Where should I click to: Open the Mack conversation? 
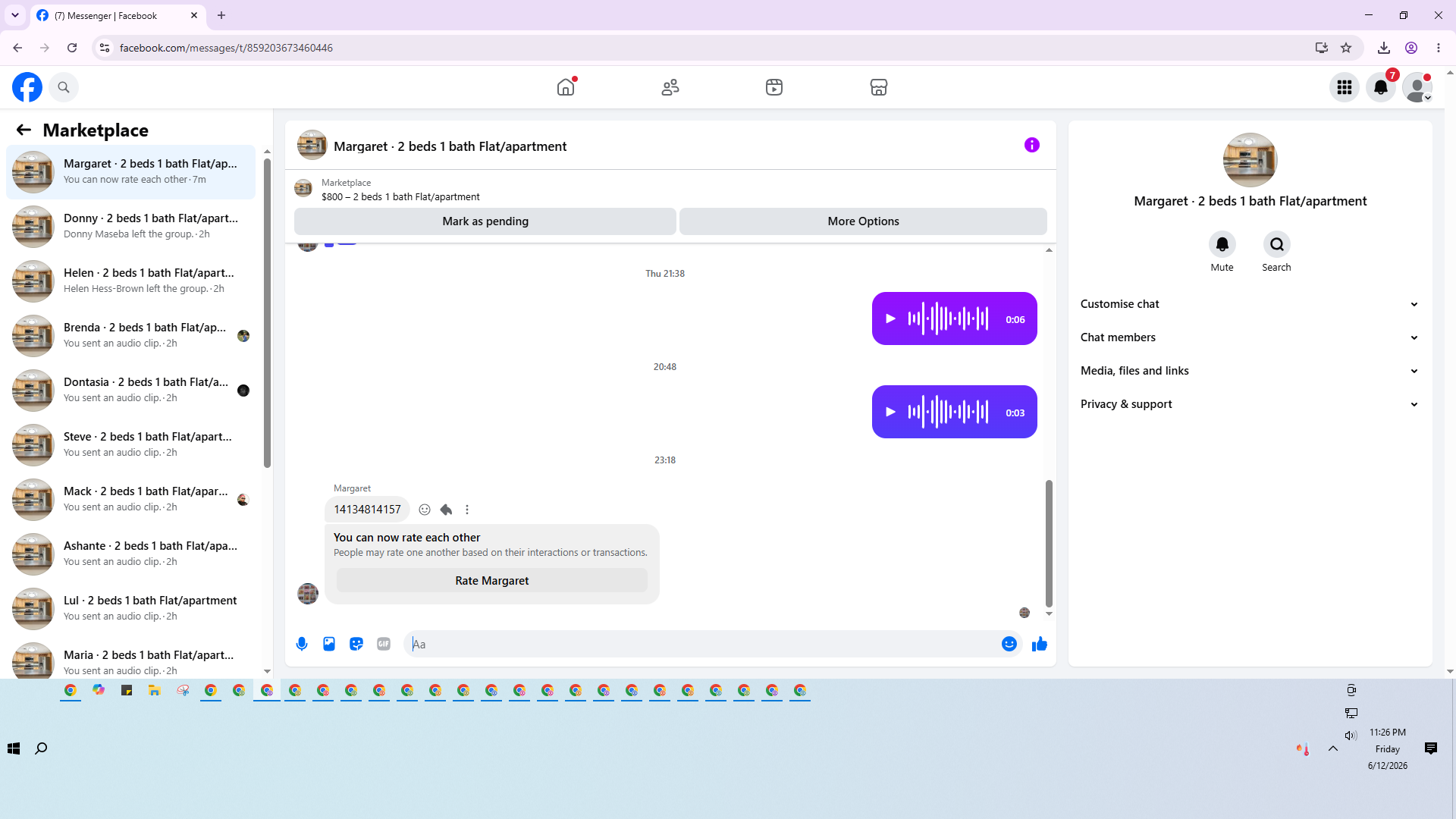pos(131,500)
